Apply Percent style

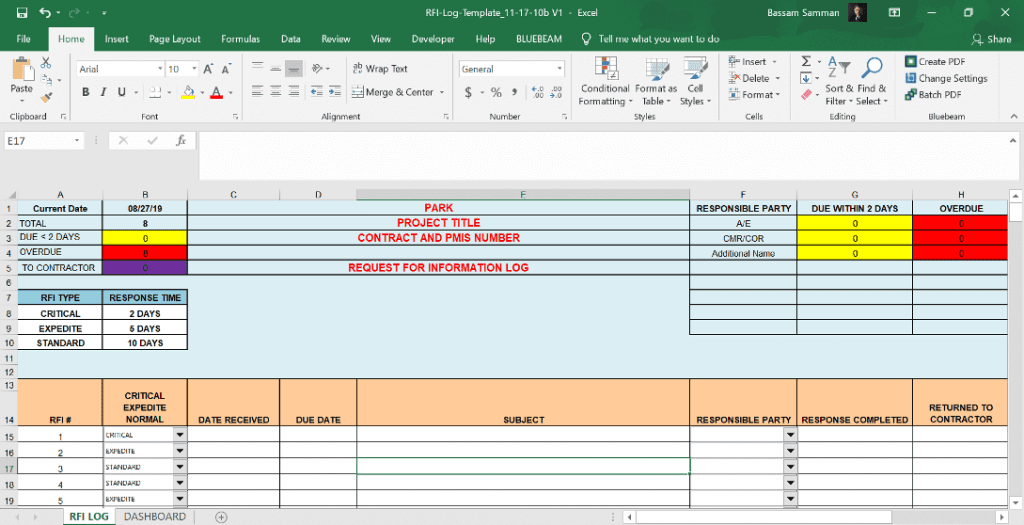[496, 93]
